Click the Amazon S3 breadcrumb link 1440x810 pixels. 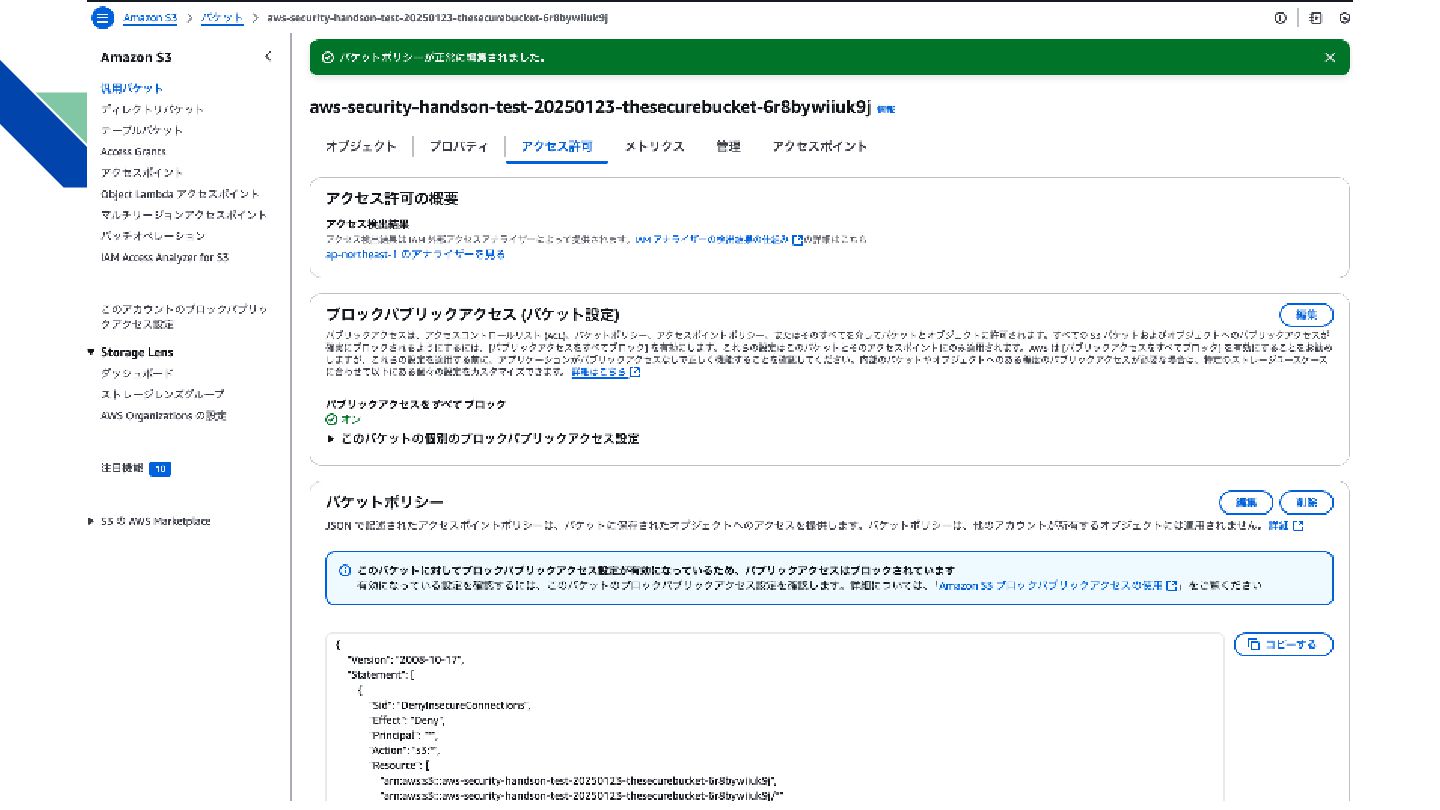tap(151, 18)
